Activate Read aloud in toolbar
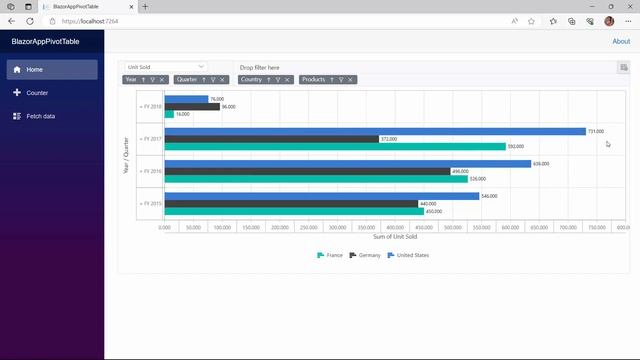The width and height of the screenshot is (640, 360). [514, 21]
